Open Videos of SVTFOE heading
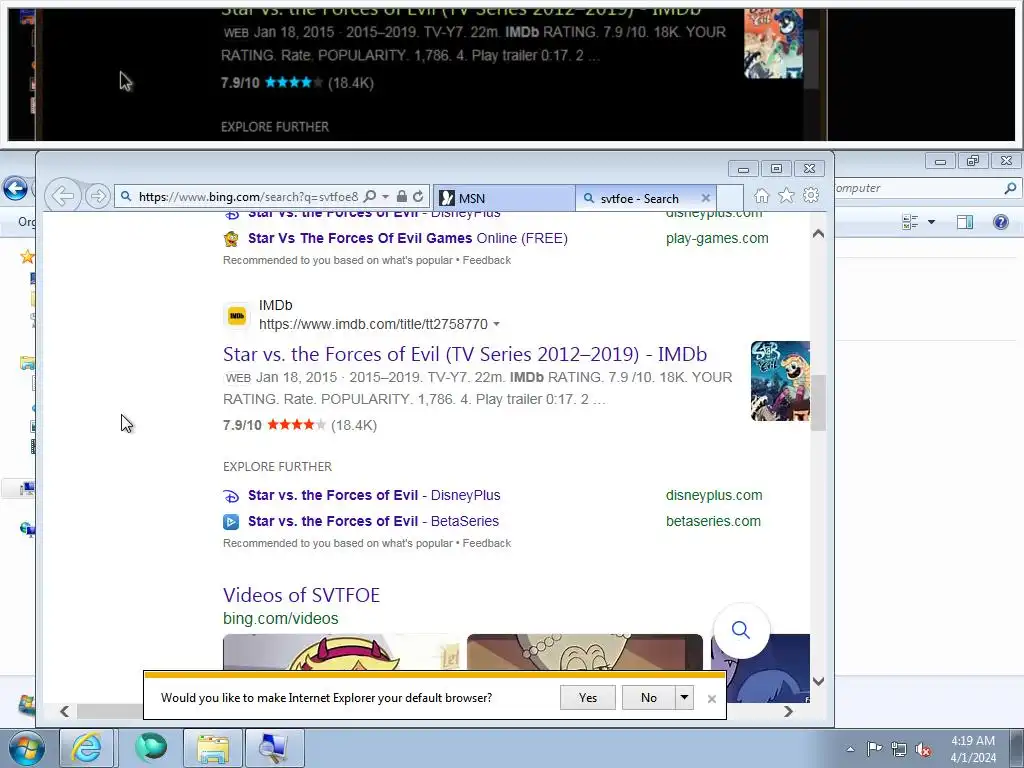Screen dimensions: 1024x768 coord(301,595)
